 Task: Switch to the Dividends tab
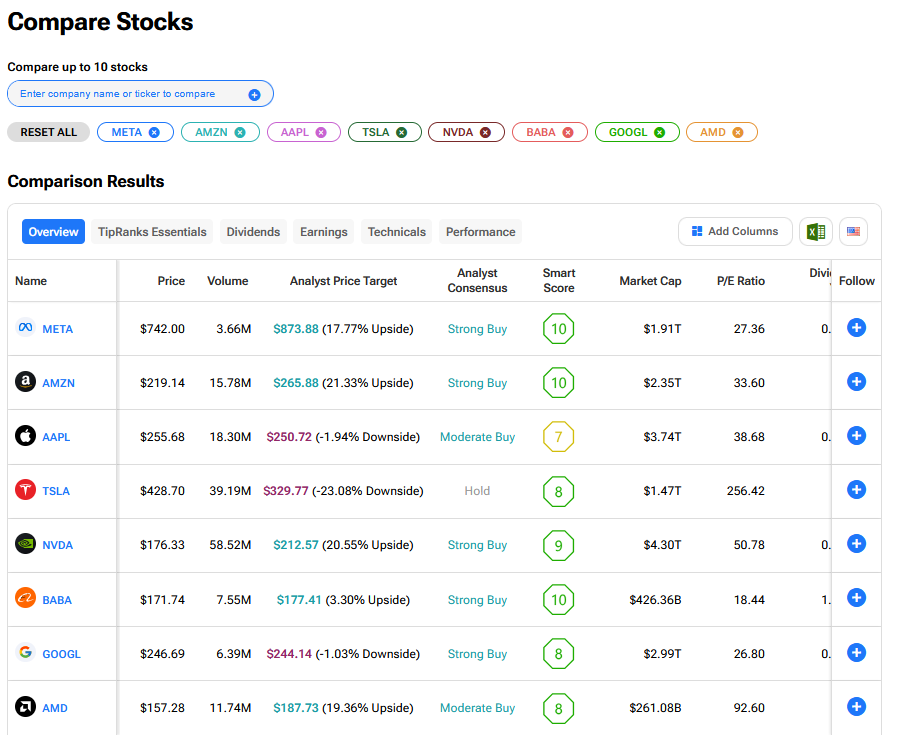[253, 232]
